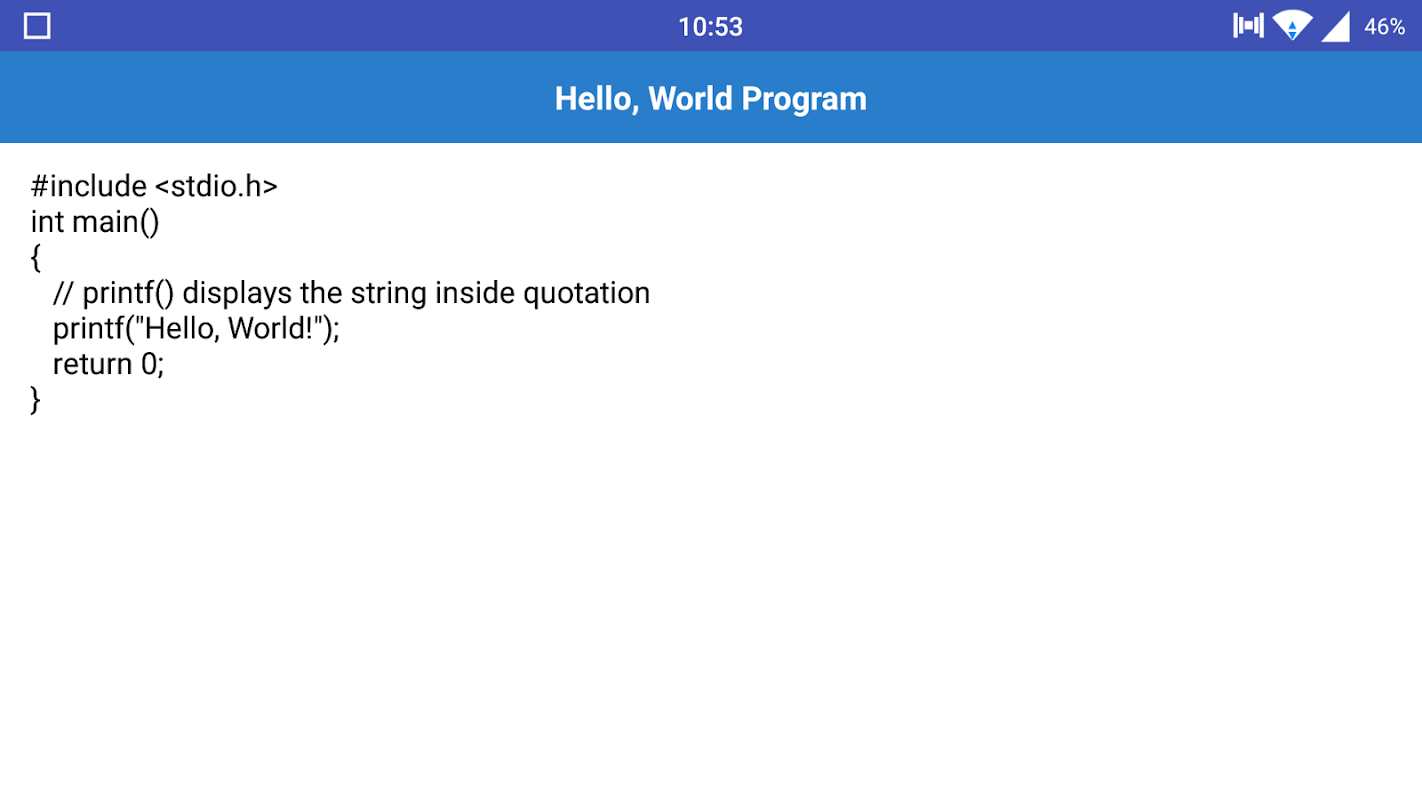This screenshot has width=1422, height=800.
Task: Click the int main() line
Action: click(95, 221)
